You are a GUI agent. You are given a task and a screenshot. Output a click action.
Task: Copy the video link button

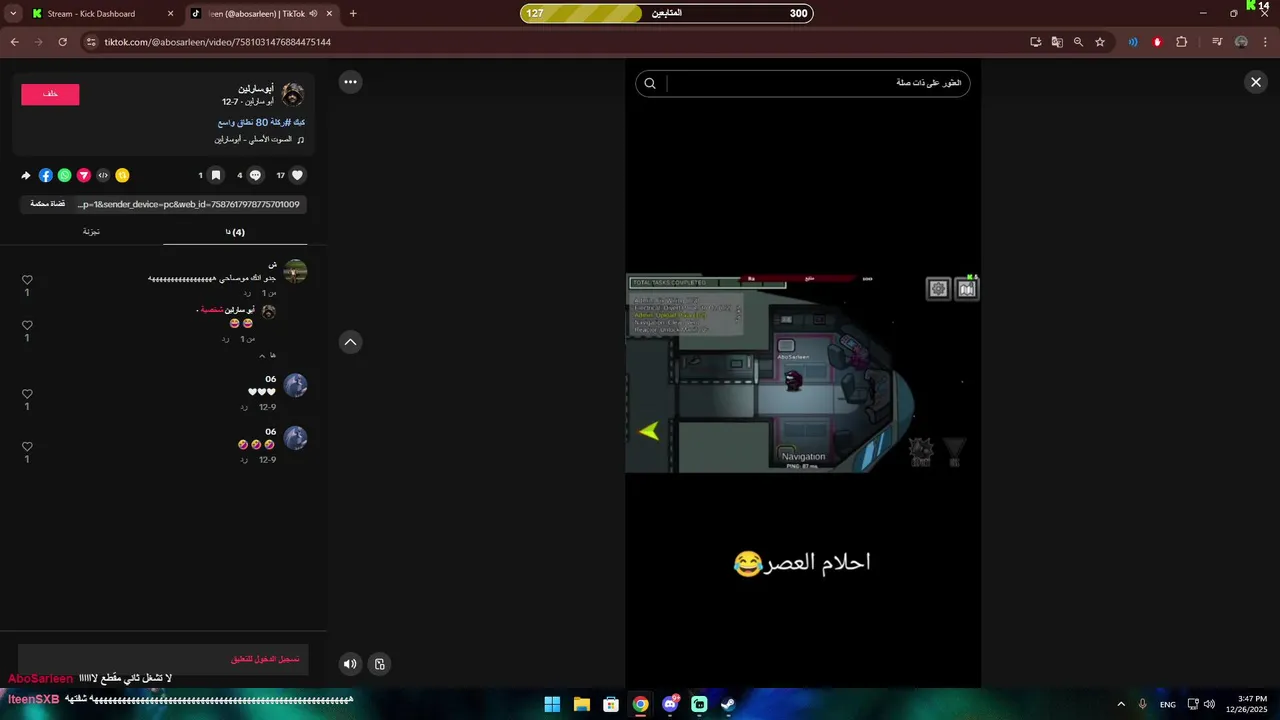pos(47,204)
